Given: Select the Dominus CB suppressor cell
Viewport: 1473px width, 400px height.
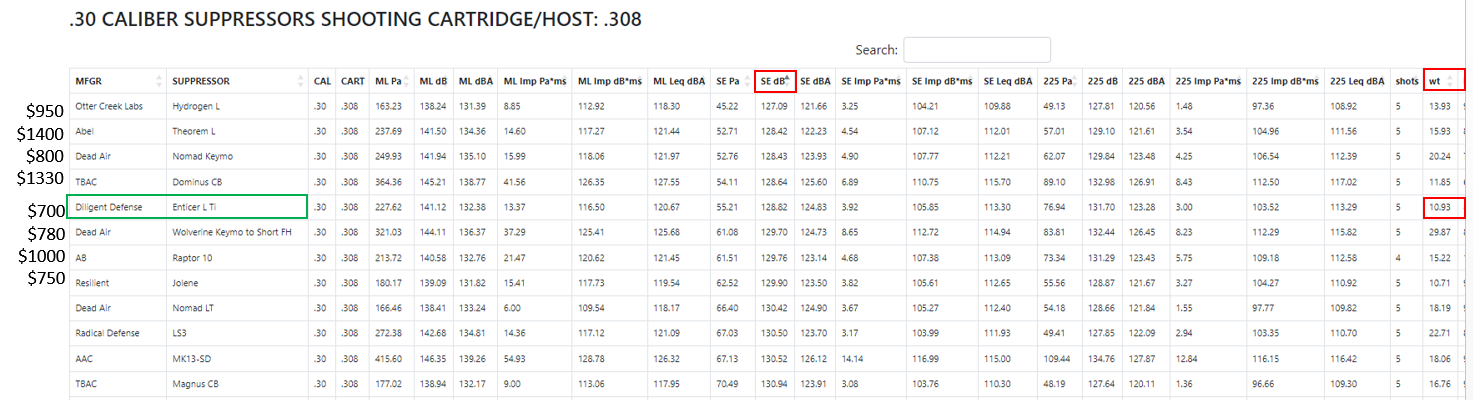Looking at the screenshot, I should point(237,182).
